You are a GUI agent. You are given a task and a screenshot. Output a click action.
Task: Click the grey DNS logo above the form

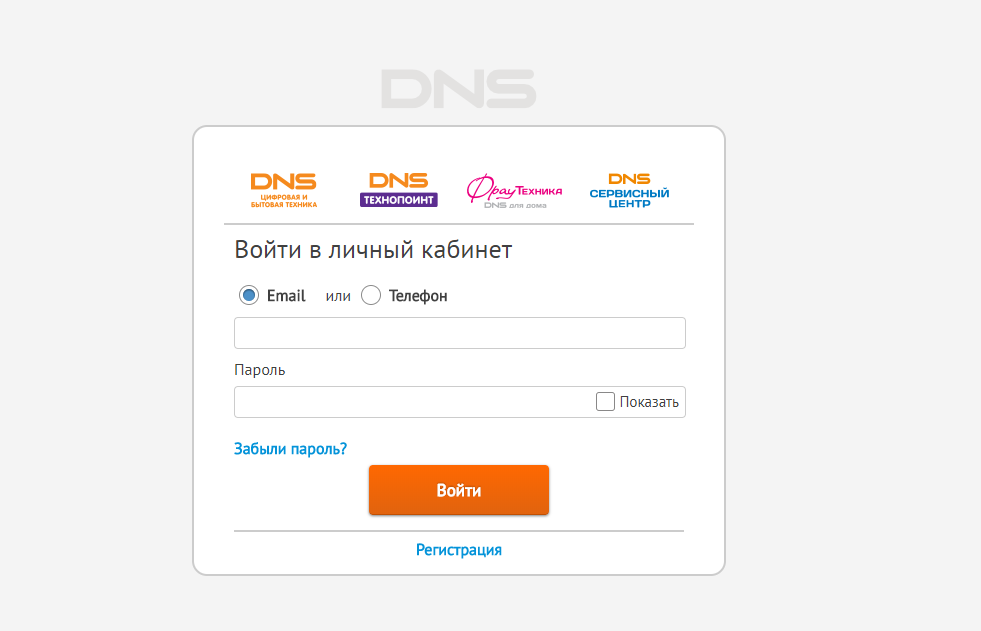click(x=458, y=89)
